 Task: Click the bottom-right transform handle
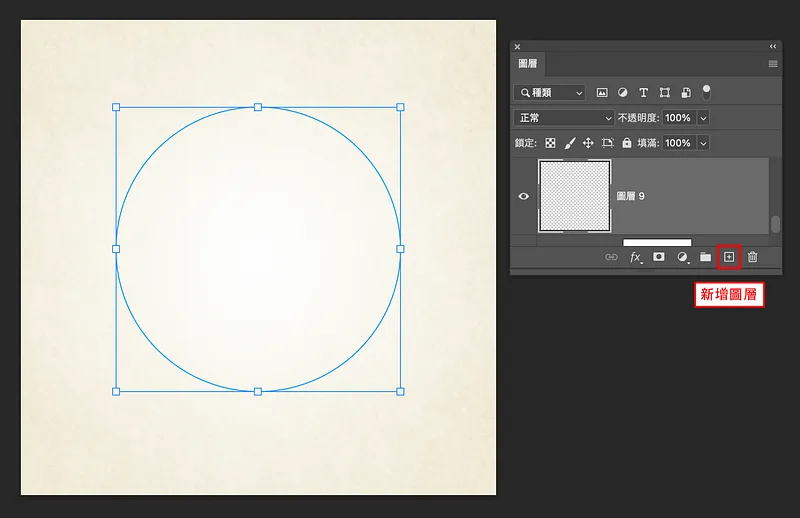point(401,391)
